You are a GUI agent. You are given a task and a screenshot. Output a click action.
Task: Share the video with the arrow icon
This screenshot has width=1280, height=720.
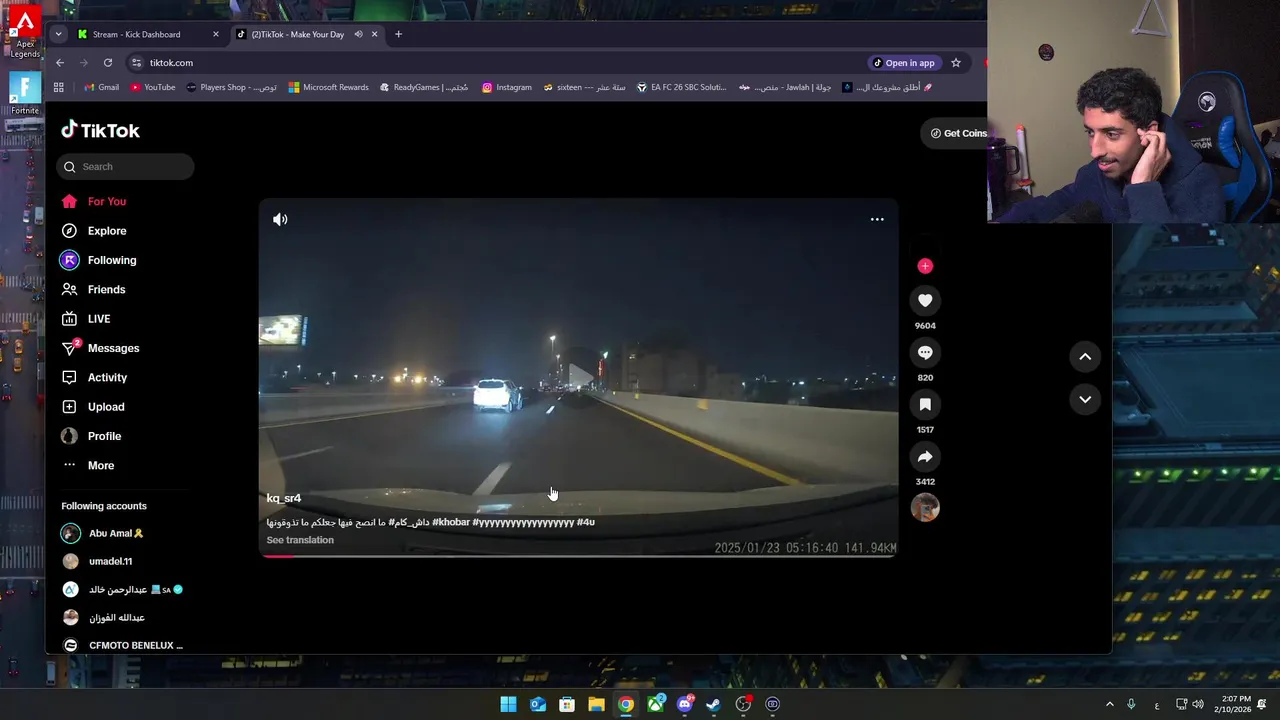coord(925,456)
